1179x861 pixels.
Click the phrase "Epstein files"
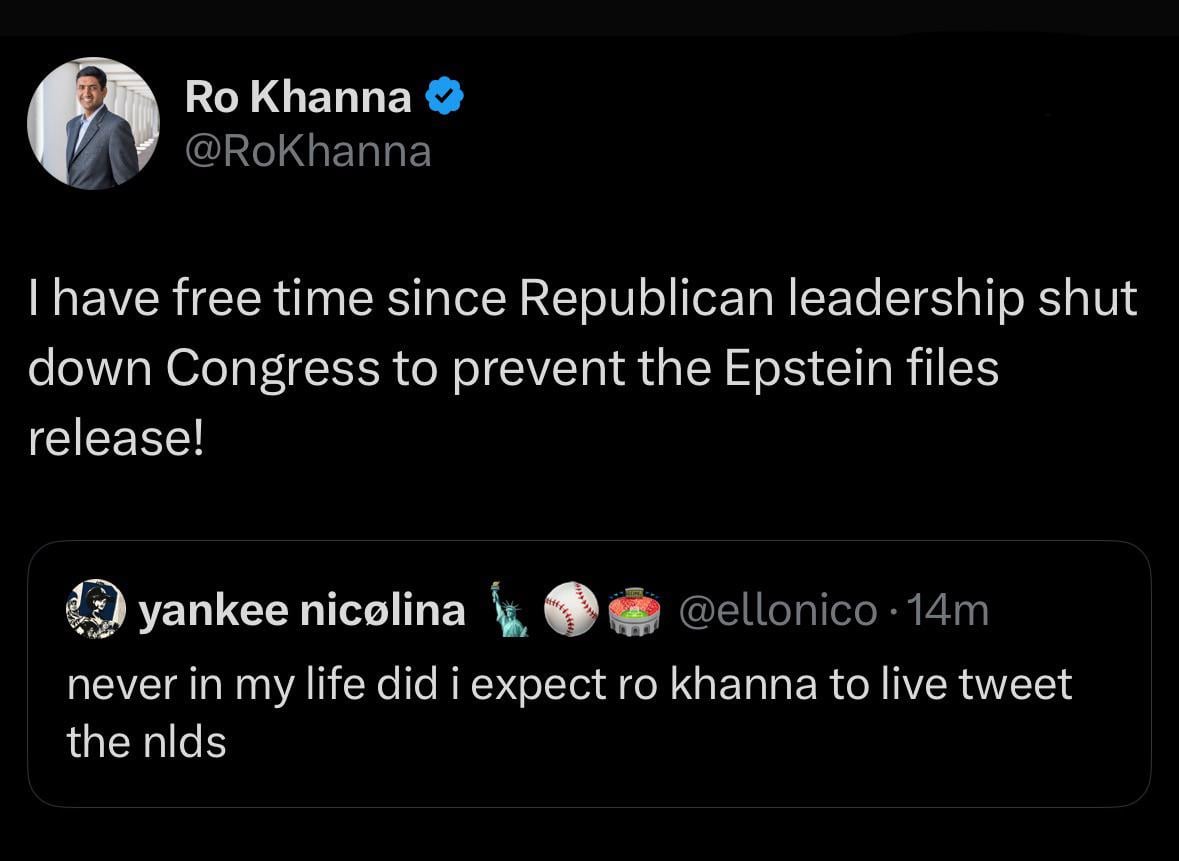coord(861,368)
